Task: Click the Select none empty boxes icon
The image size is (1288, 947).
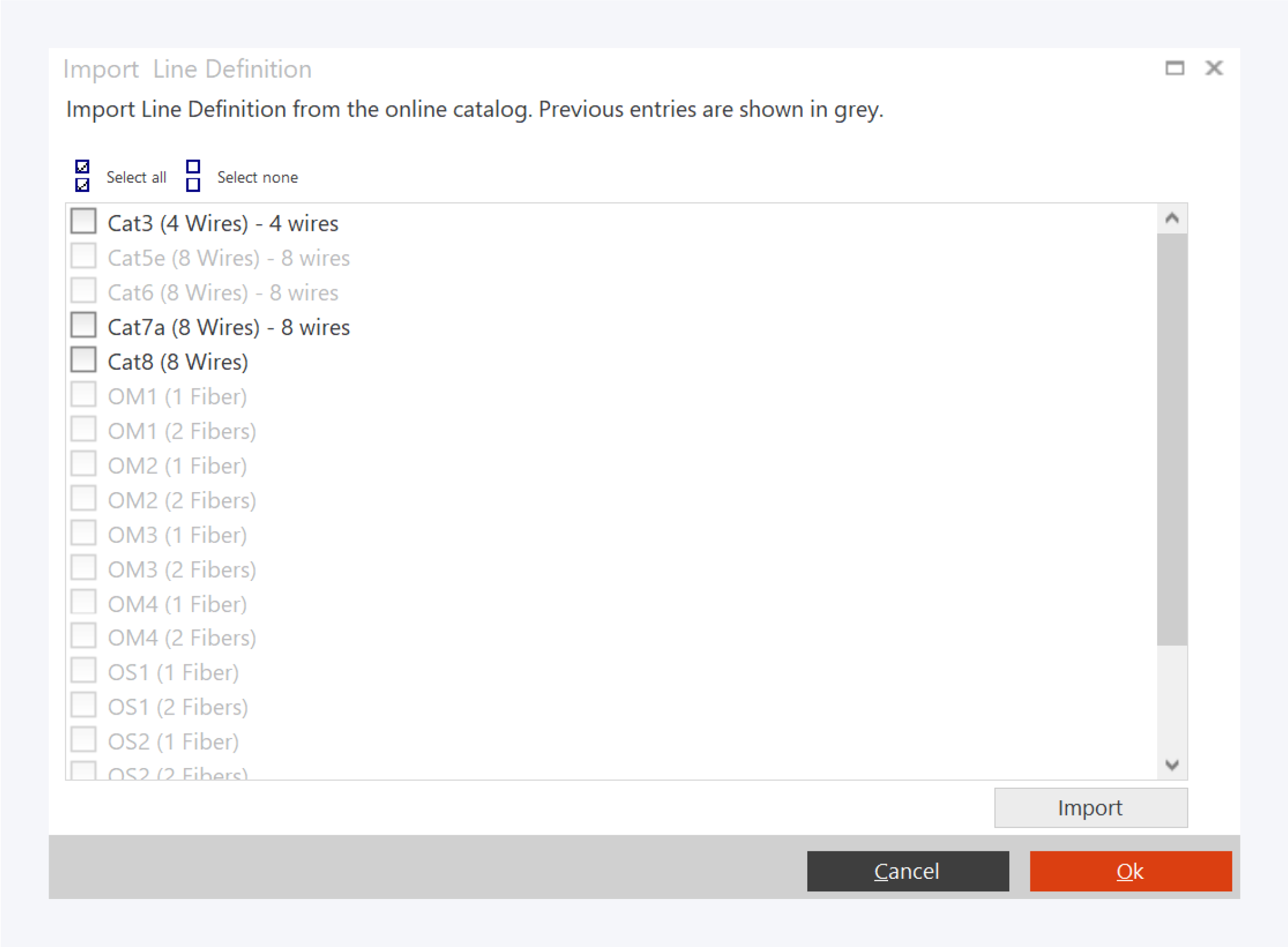Action: tap(193, 176)
